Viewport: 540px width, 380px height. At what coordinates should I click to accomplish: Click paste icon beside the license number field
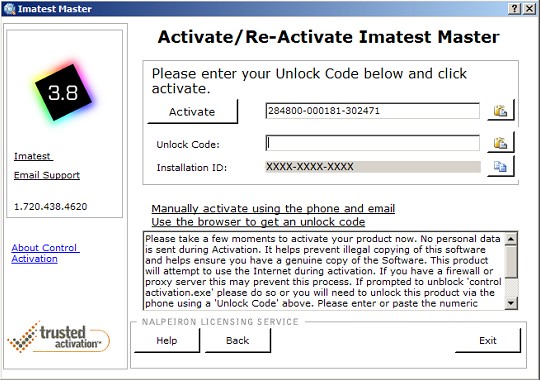[x=500, y=111]
